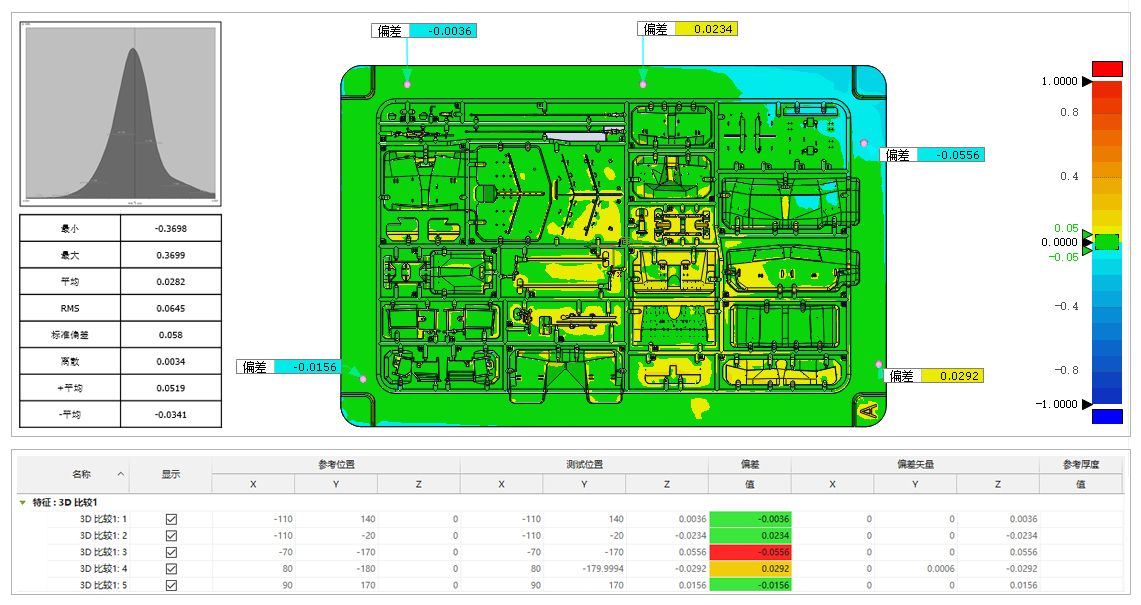
Task: Select the 偏差 -0.0036 annotation label on map
Action: 424,31
